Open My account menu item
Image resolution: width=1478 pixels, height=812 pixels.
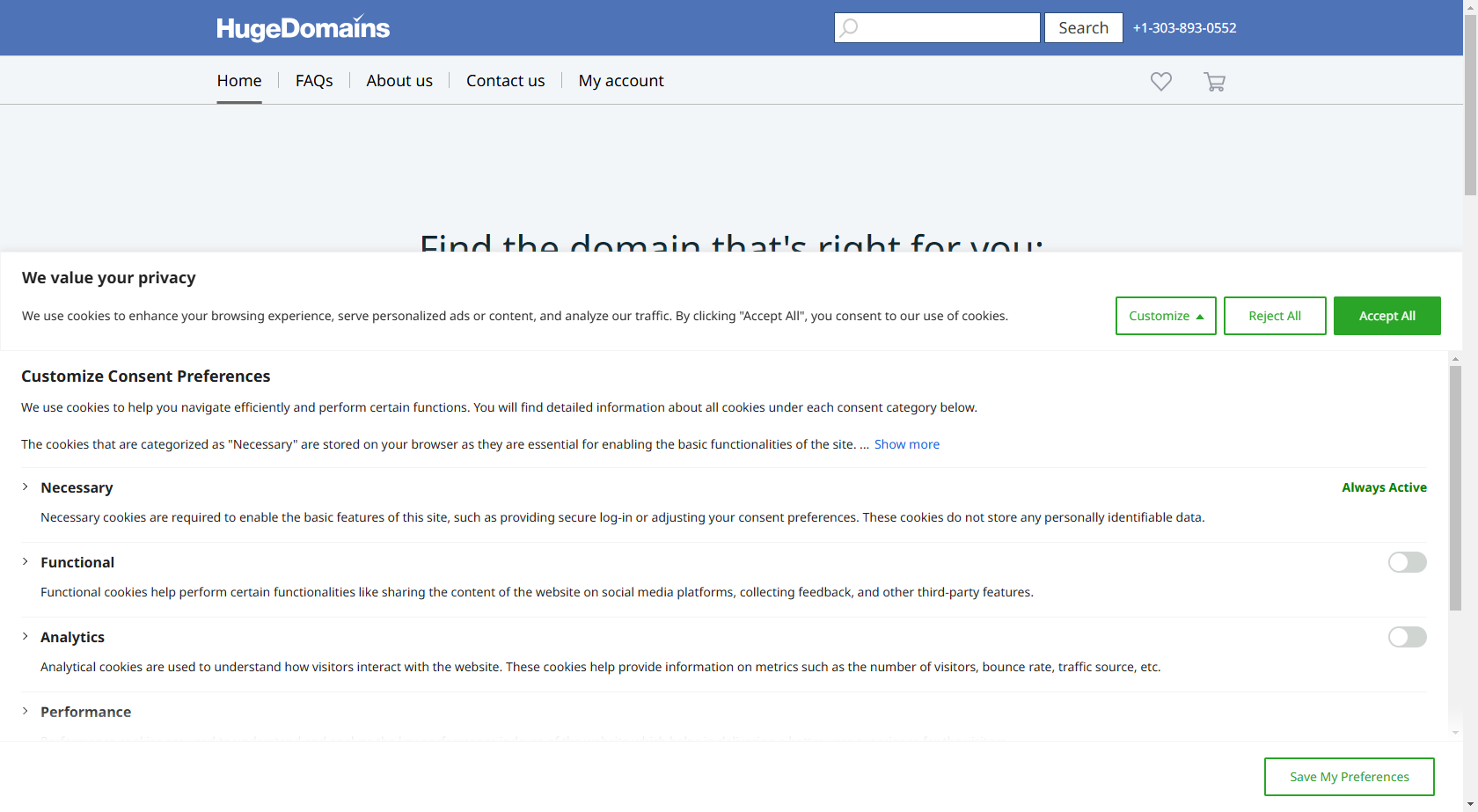pos(620,81)
